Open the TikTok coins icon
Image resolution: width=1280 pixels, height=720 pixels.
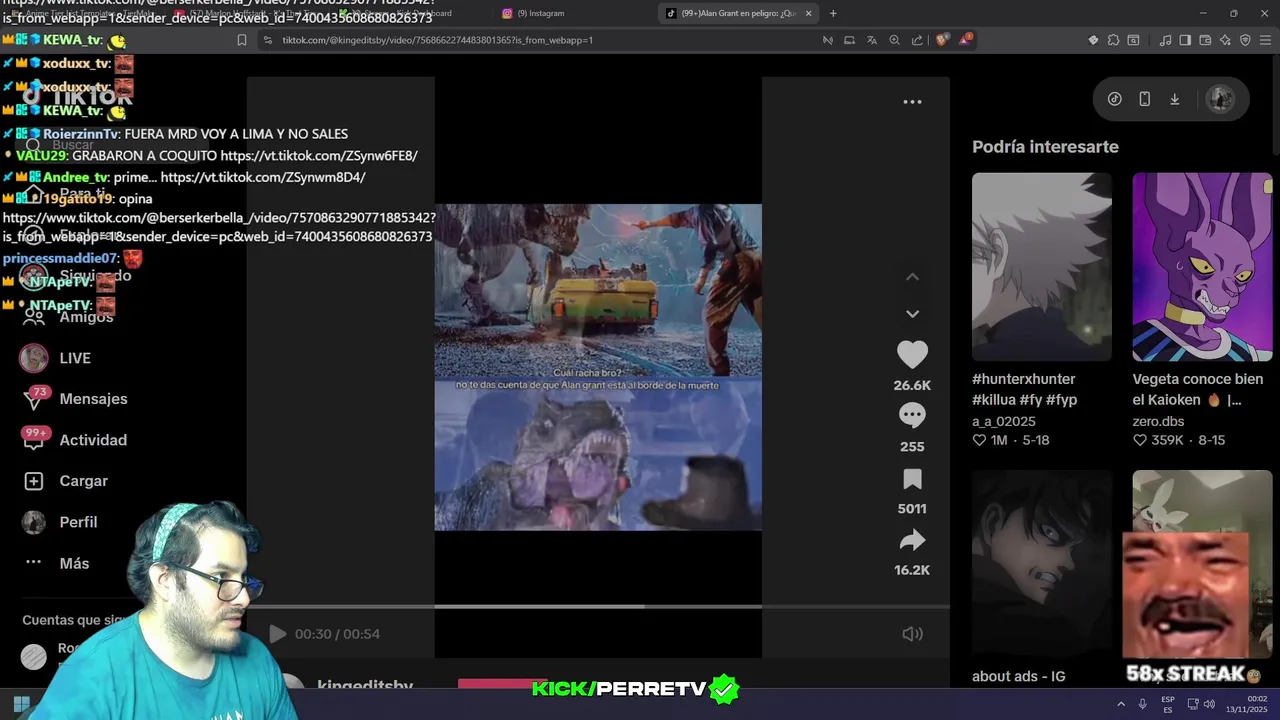1115,99
